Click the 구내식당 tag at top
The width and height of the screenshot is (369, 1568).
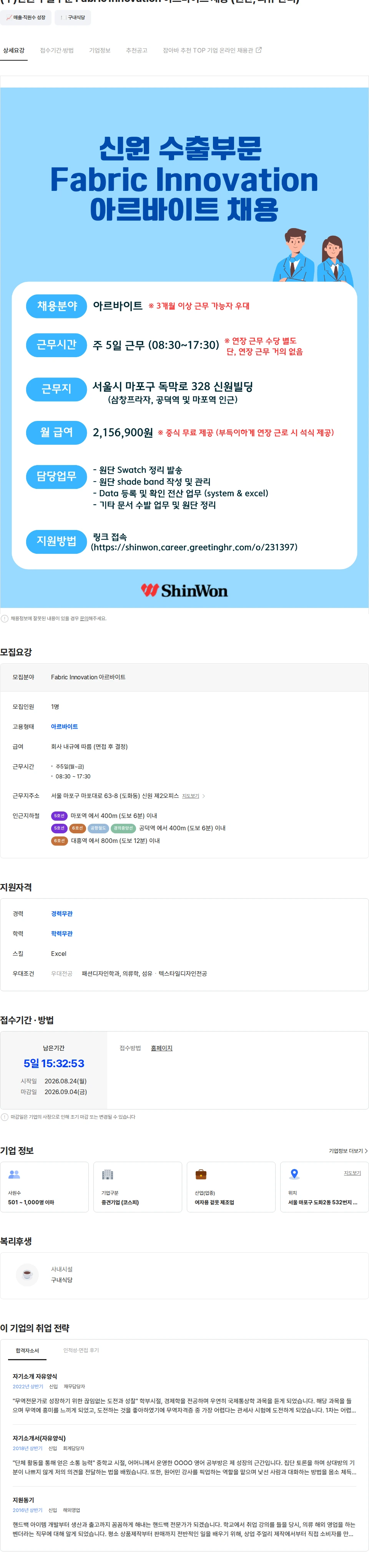tap(73, 18)
